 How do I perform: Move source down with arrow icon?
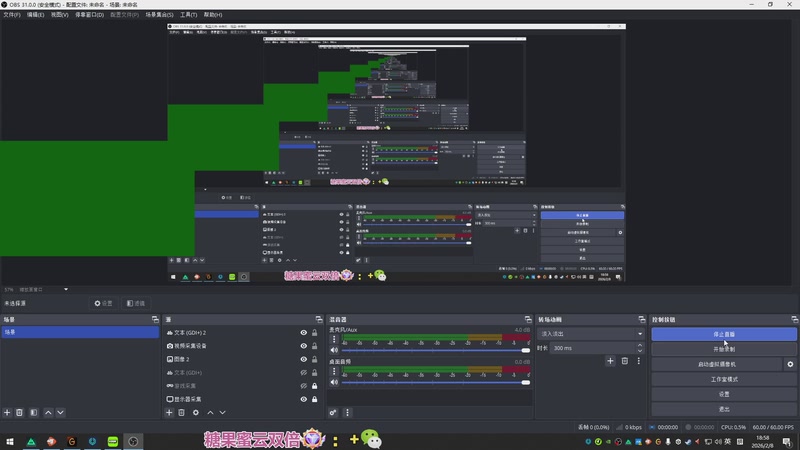coord(222,412)
